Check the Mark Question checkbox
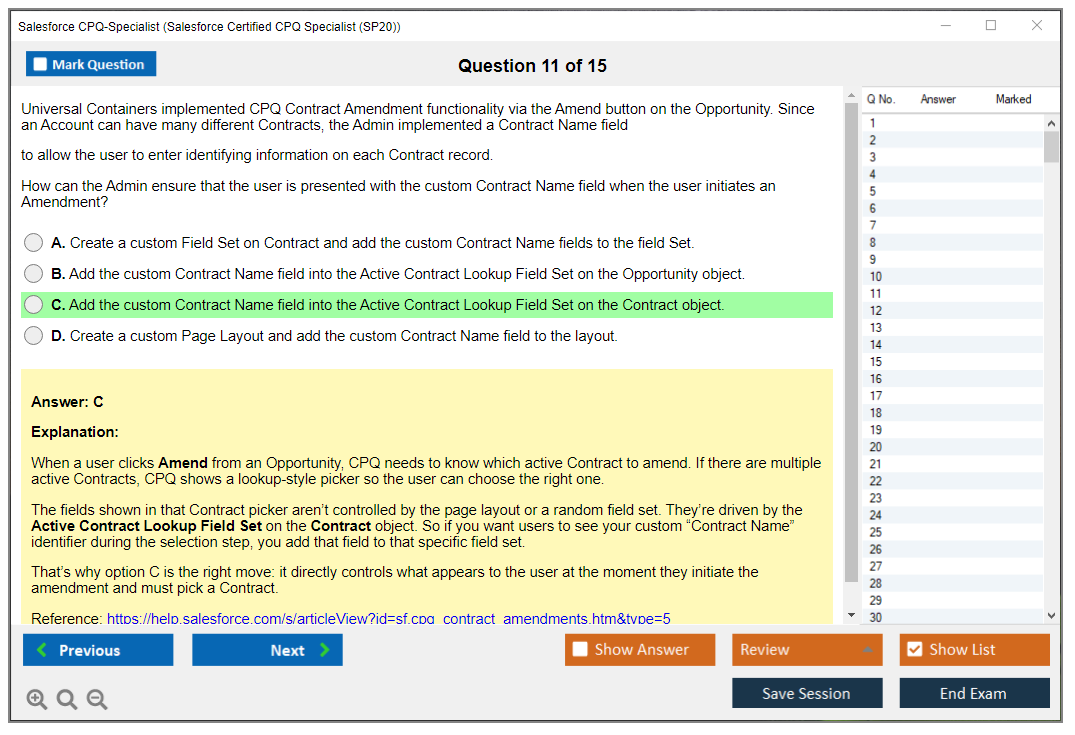The height and width of the screenshot is (735, 1075). click(x=41, y=64)
